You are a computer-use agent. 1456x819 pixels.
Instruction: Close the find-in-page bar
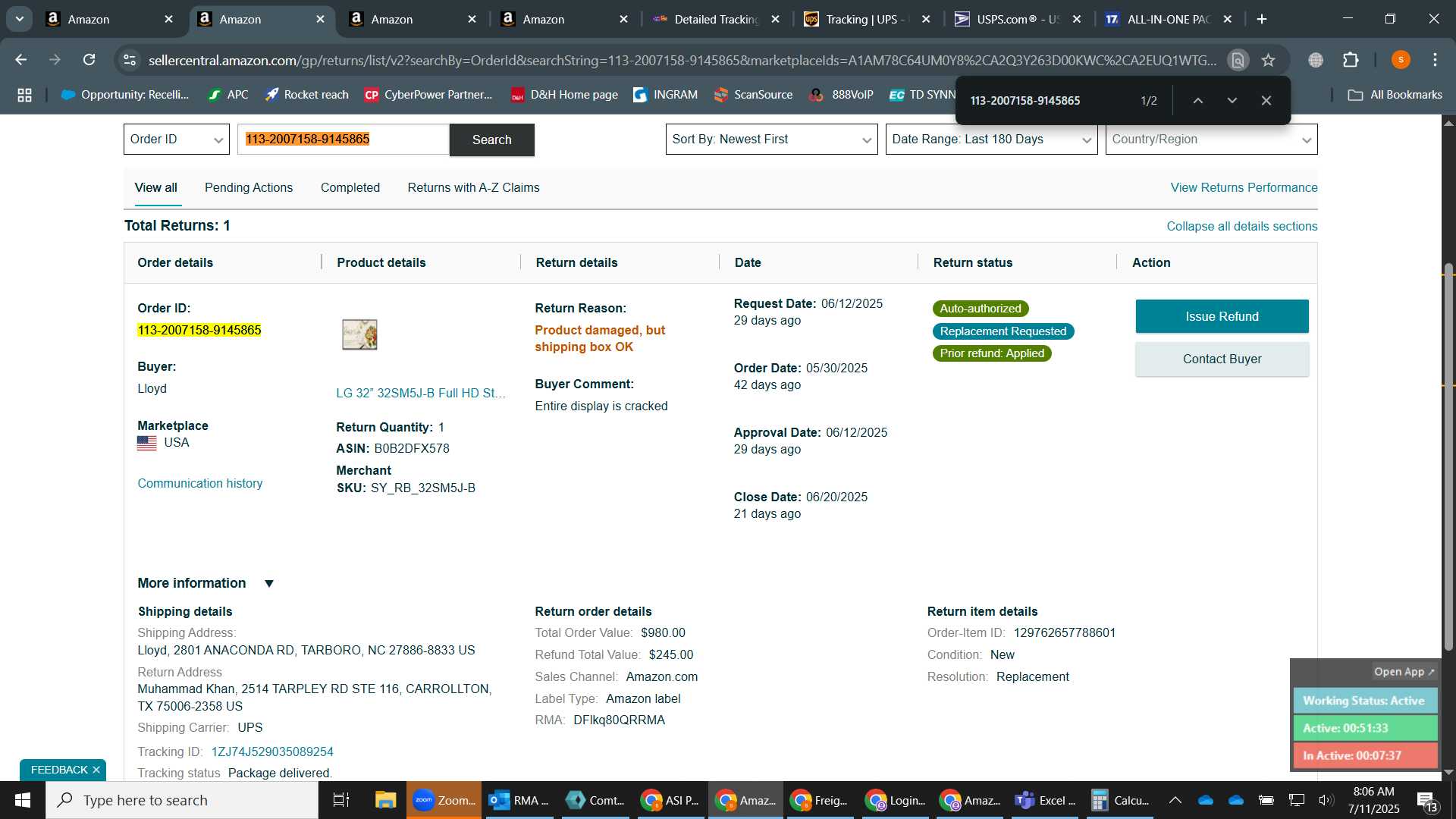1266,101
